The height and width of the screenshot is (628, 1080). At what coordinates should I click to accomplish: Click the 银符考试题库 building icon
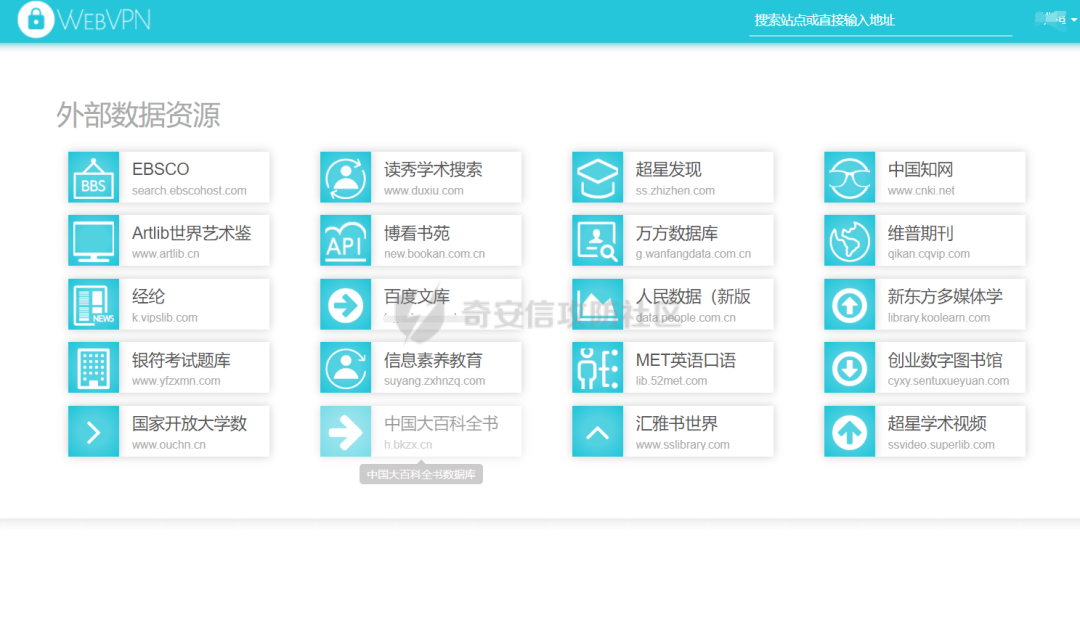point(94,368)
